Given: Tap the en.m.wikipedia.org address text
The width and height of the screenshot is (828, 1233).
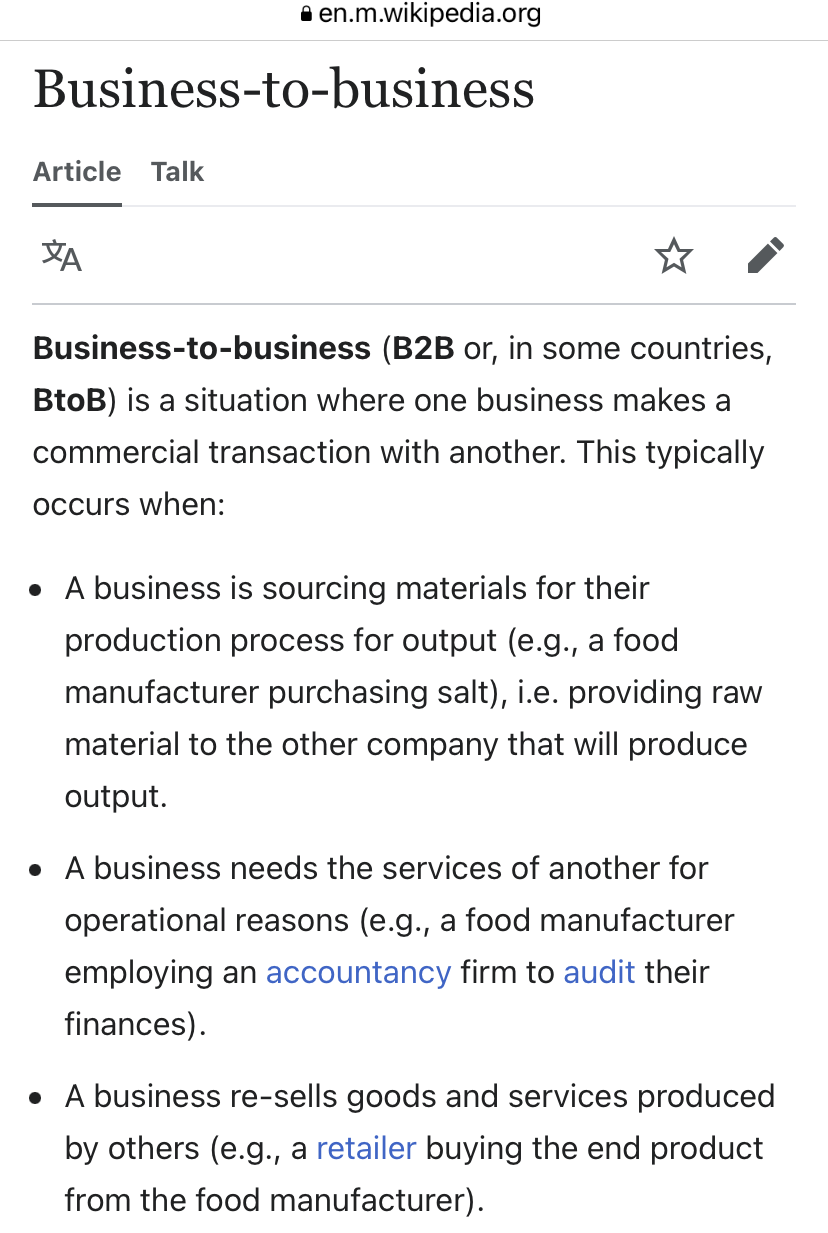Looking at the screenshot, I should [x=430, y=15].
